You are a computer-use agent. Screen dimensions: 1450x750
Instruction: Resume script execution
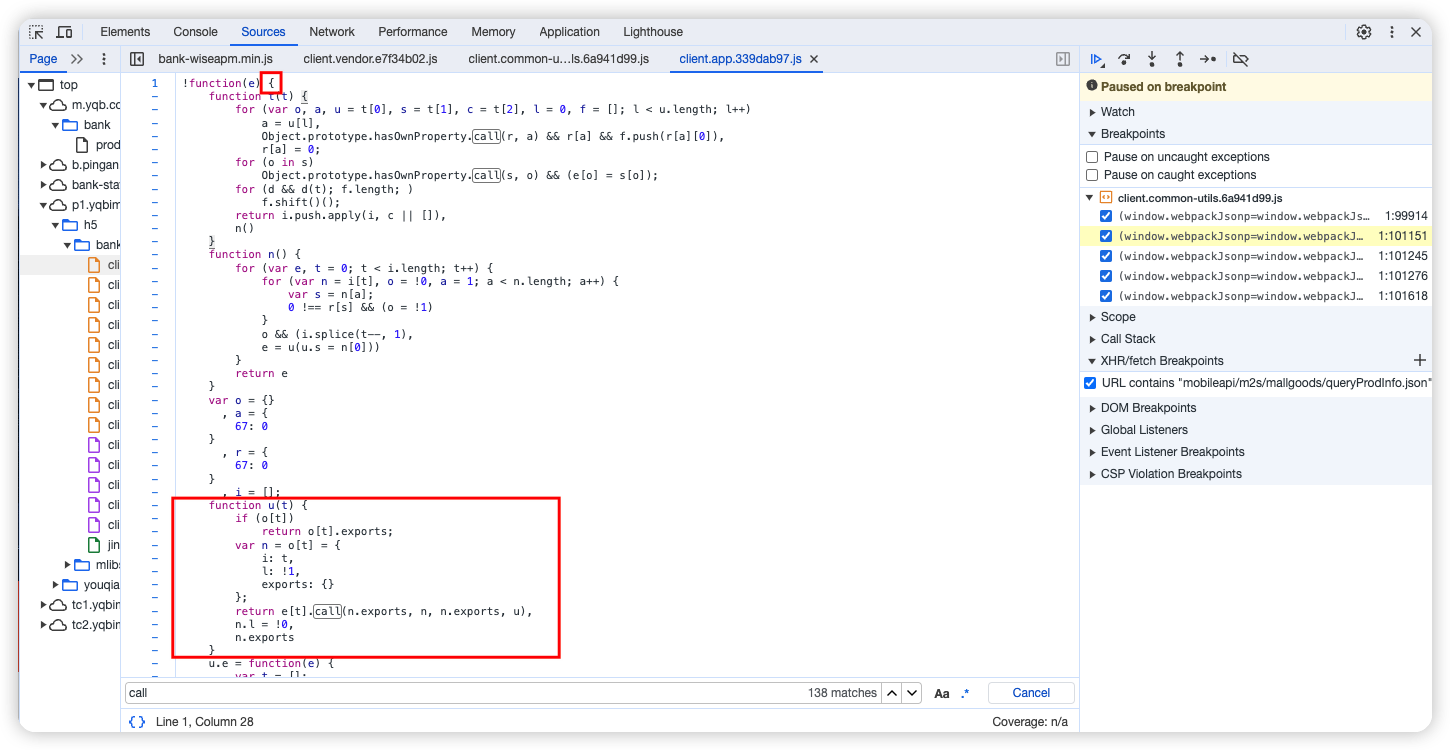pyautogui.click(x=1097, y=59)
